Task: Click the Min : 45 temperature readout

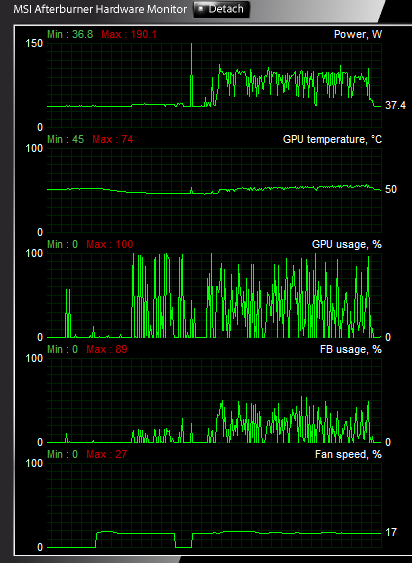Action: [65, 139]
